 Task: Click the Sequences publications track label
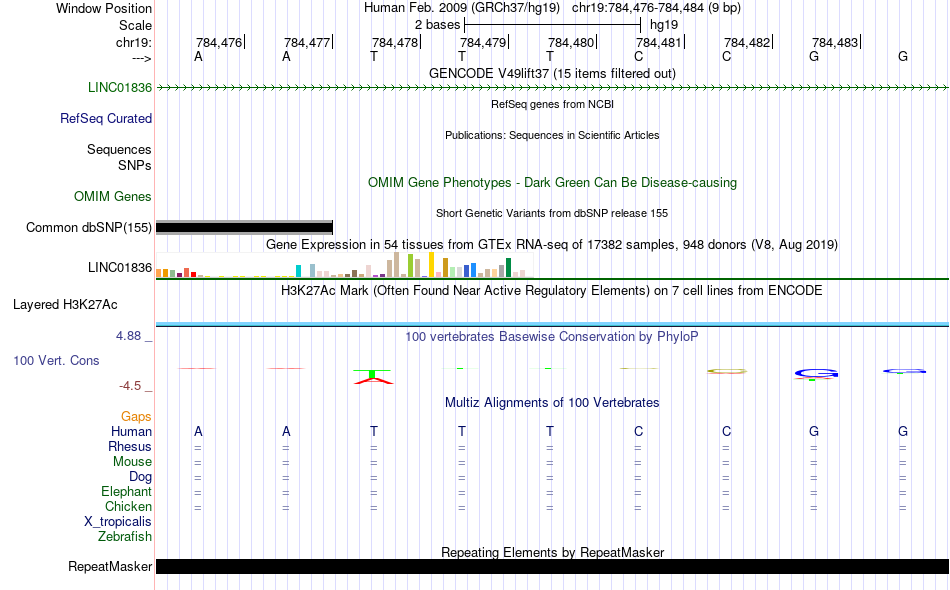pos(119,150)
